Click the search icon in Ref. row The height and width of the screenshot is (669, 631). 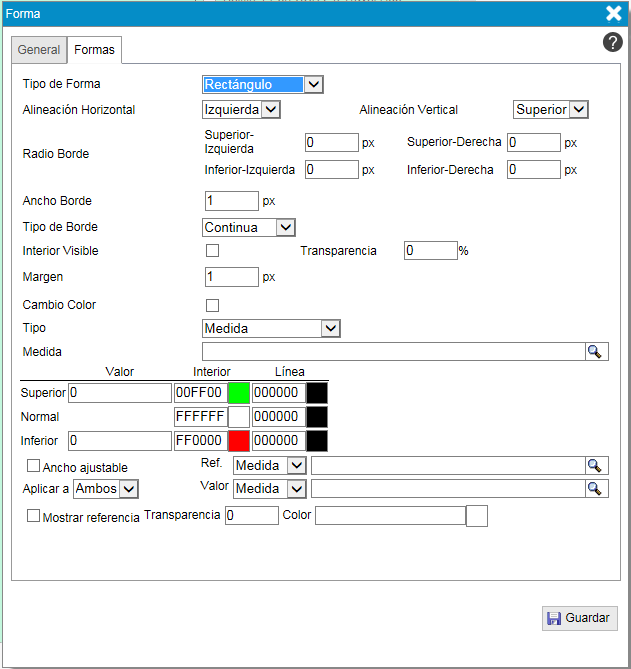(x=595, y=465)
